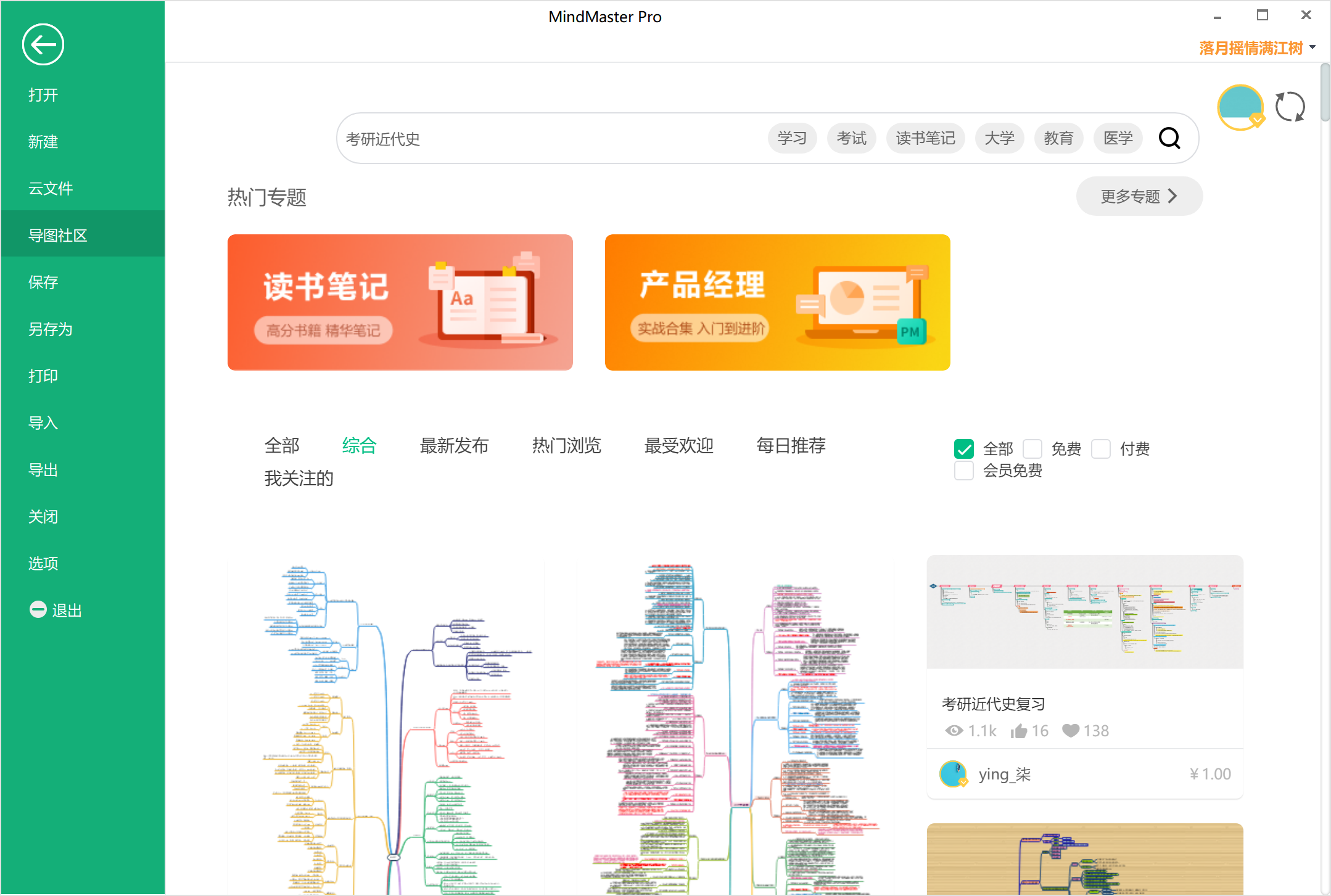Check the 付费 filter checkbox

point(1101,449)
